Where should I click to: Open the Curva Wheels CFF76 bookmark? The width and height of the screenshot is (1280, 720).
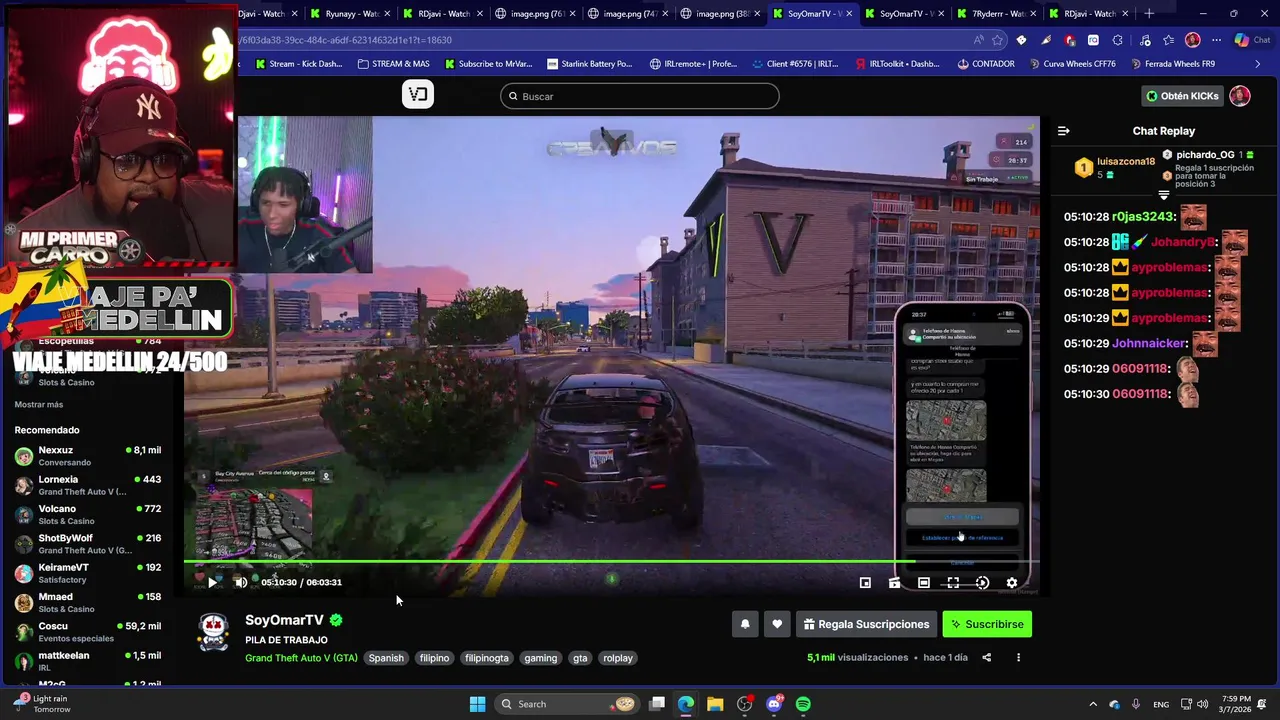(x=1071, y=64)
